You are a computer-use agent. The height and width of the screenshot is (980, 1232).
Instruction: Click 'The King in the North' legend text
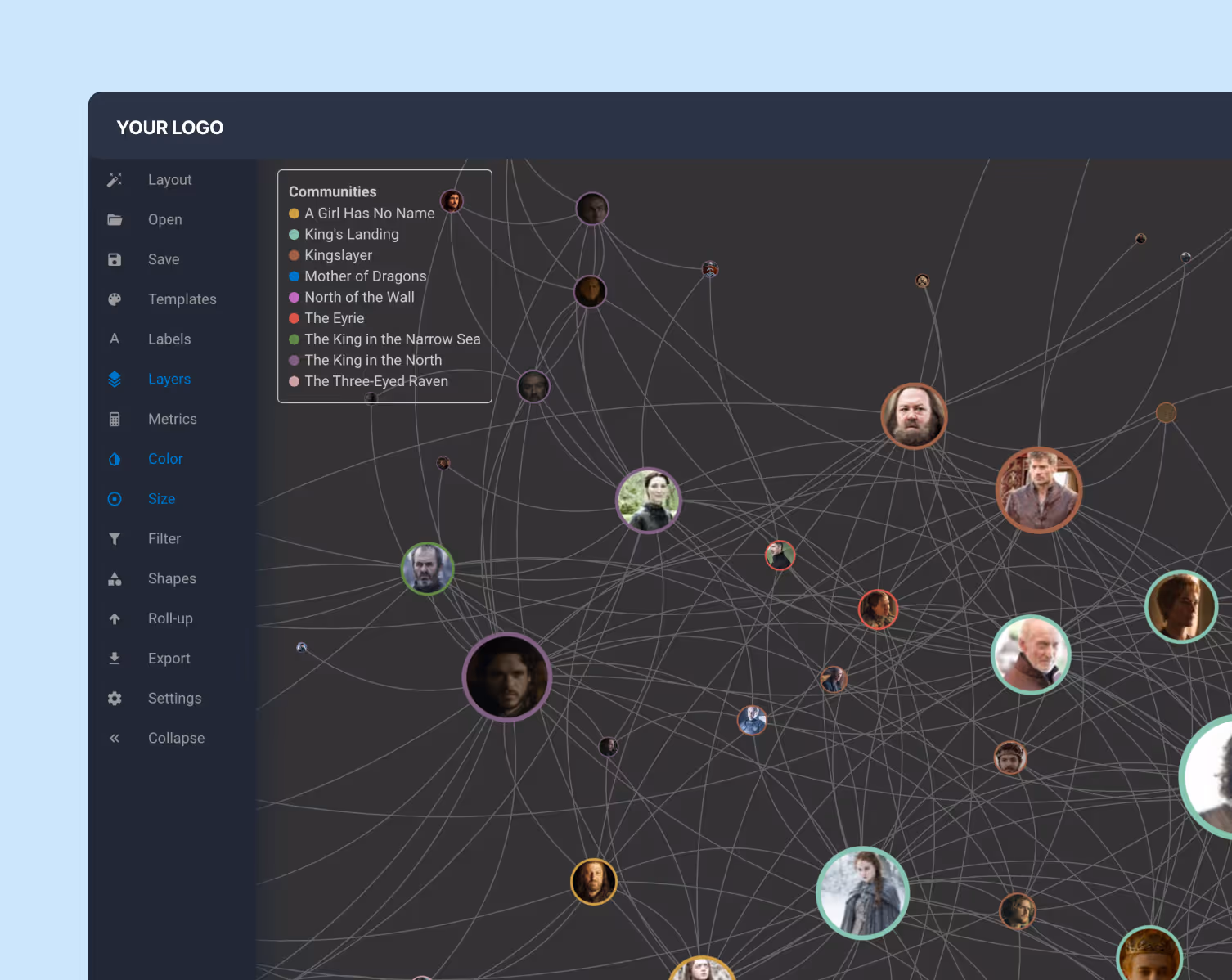(x=373, y=360)
